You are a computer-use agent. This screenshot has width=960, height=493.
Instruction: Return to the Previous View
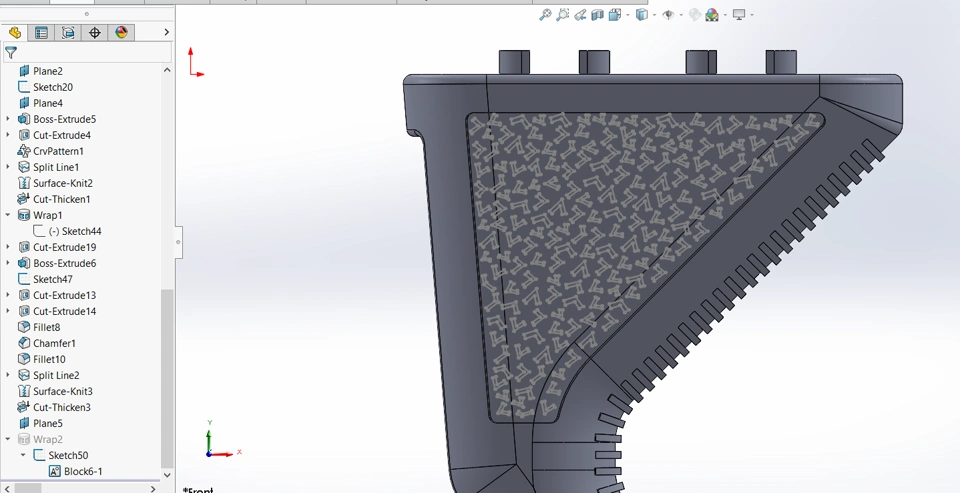580,15
